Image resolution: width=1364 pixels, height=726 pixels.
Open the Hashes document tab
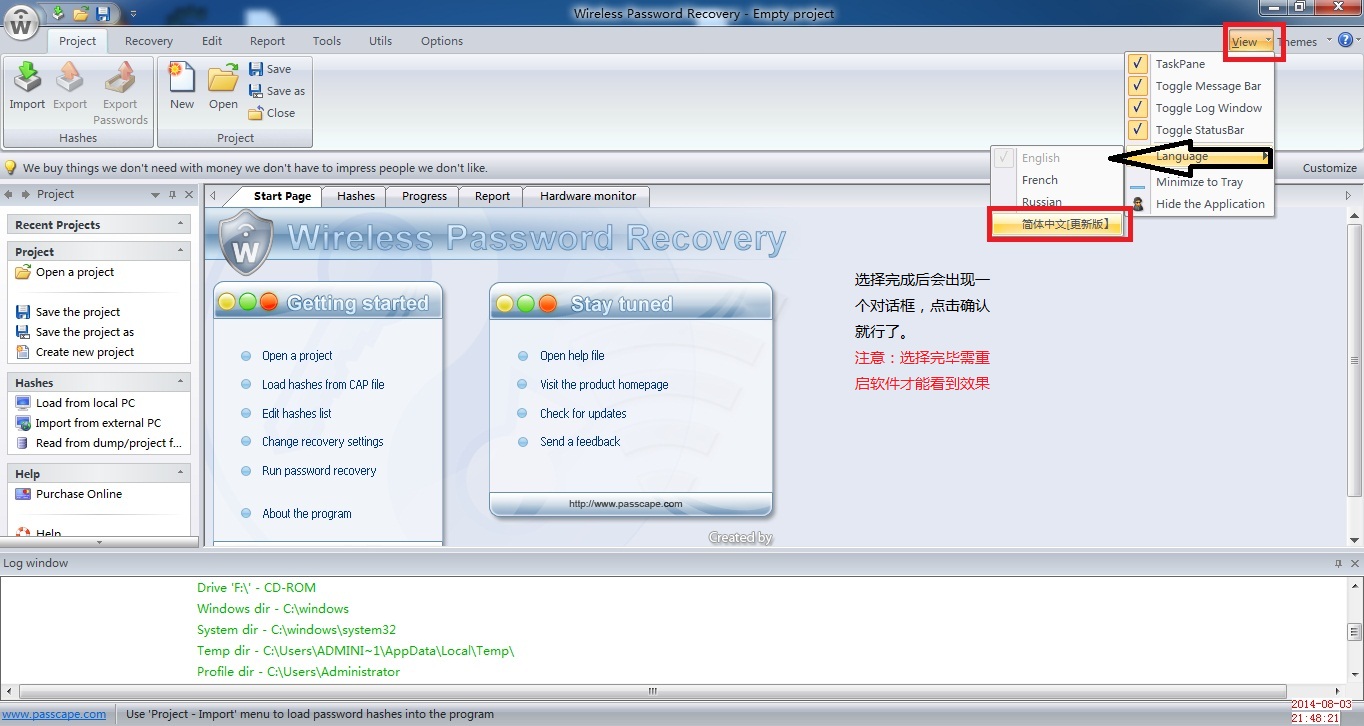point(356,196)
